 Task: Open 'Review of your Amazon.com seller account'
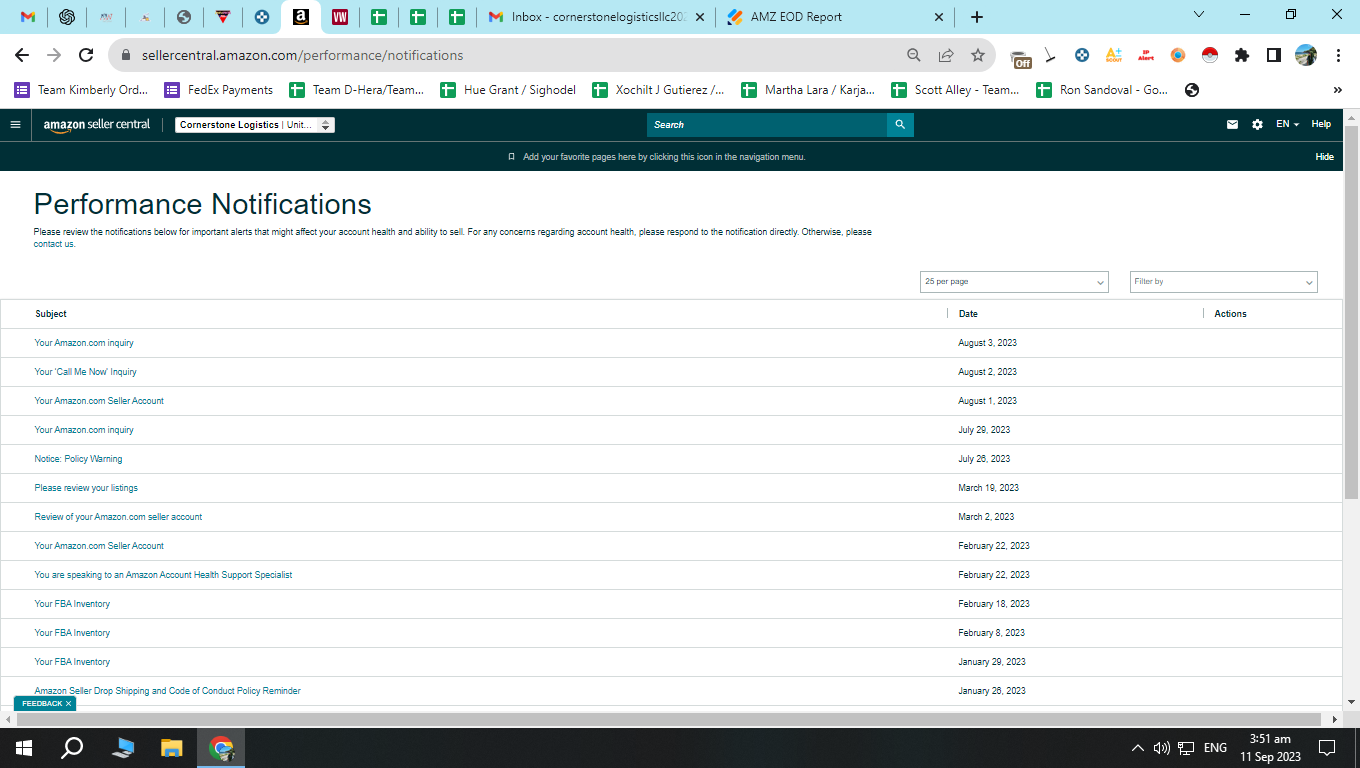tap(118, 517)
